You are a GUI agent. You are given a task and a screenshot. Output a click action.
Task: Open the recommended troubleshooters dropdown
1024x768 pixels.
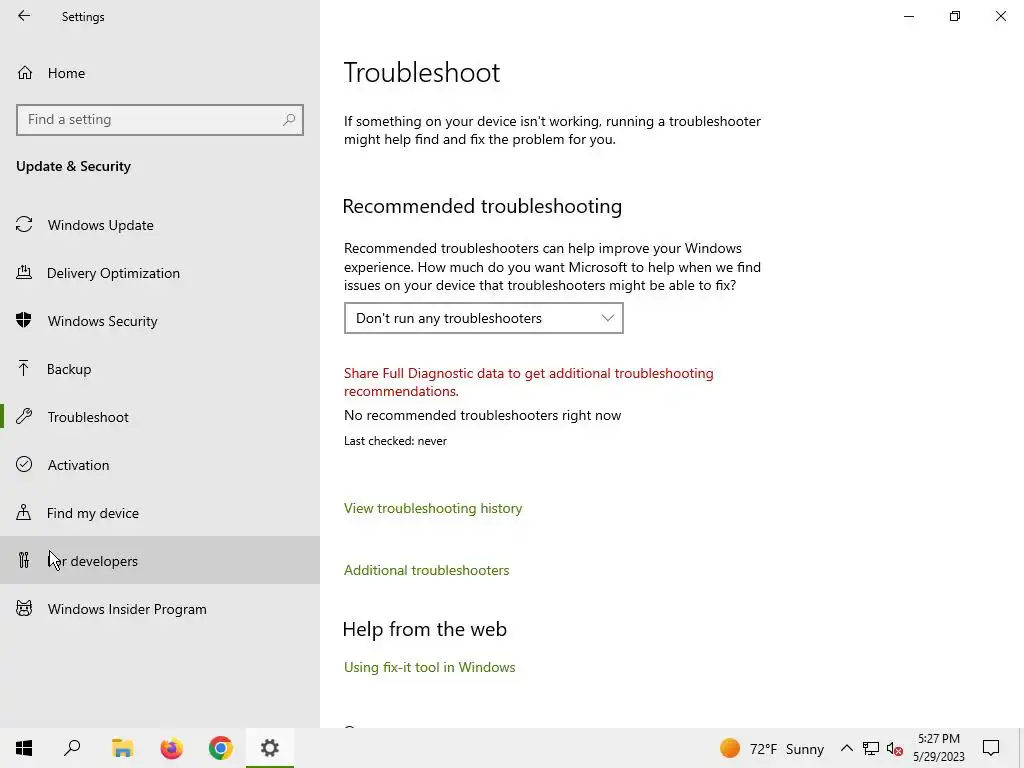pyautogui.click(x=484, y=318)
